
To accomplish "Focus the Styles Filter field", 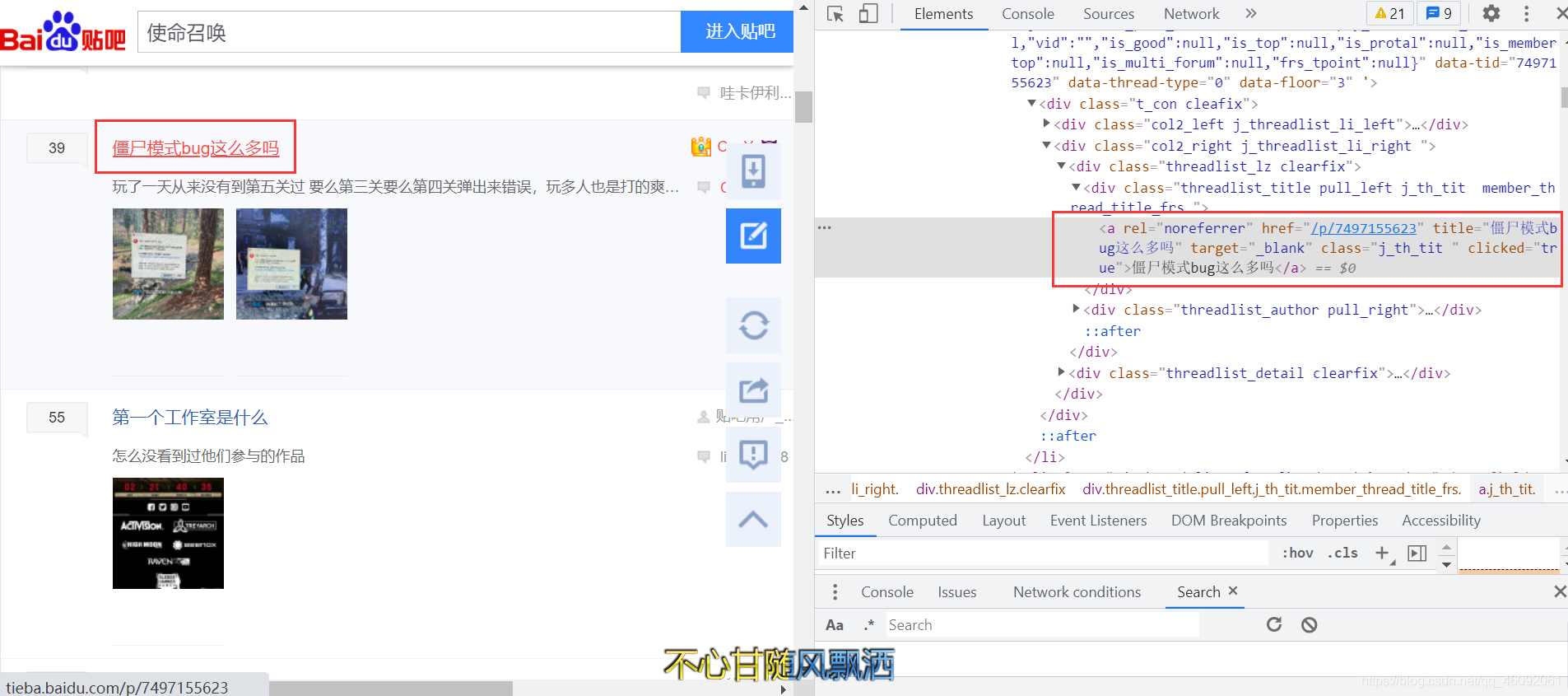I will 1044,554.
